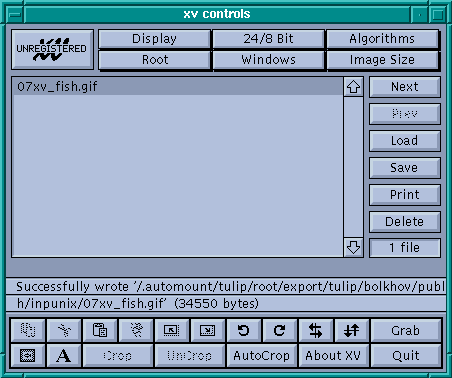
Task: Flip image horizontally
Action: point(316,330)
